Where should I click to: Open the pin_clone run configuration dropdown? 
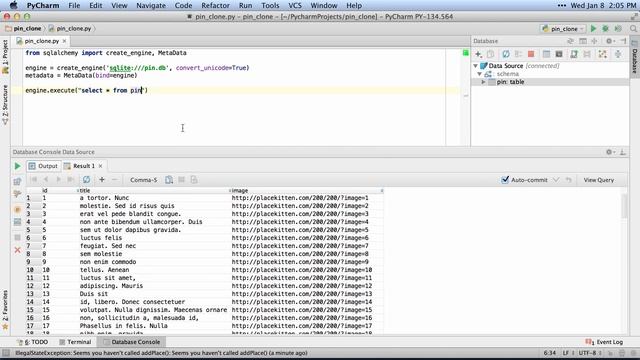(x=563, y=29)
